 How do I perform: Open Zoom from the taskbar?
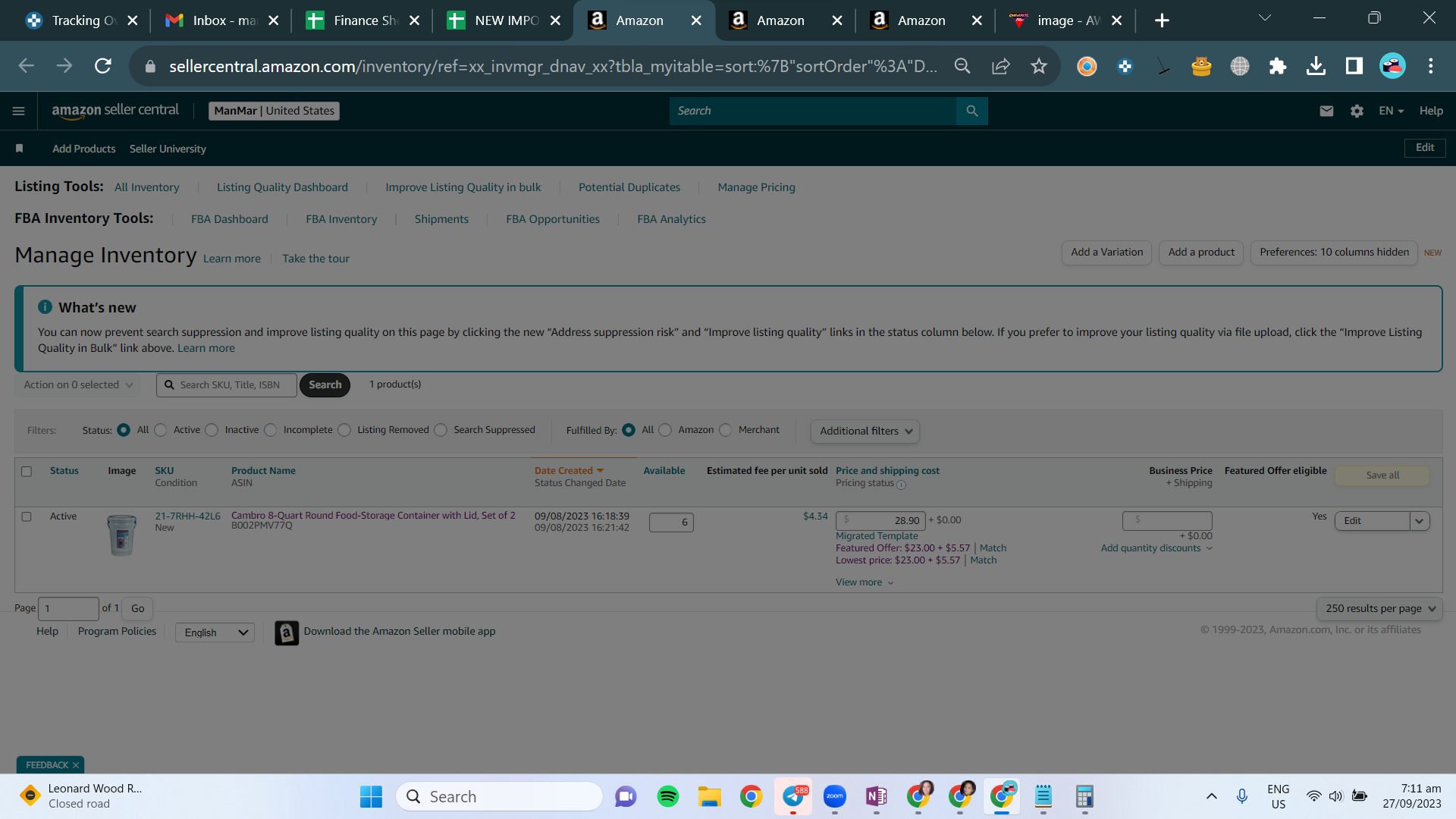coord(835,796)
